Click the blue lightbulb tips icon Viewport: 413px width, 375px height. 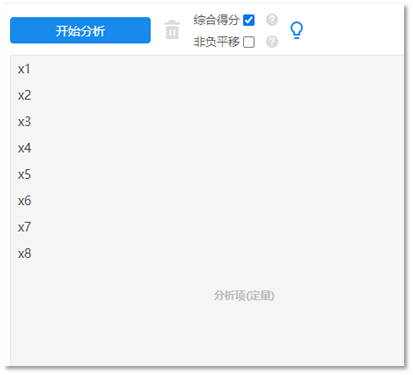tap(297, 30)
